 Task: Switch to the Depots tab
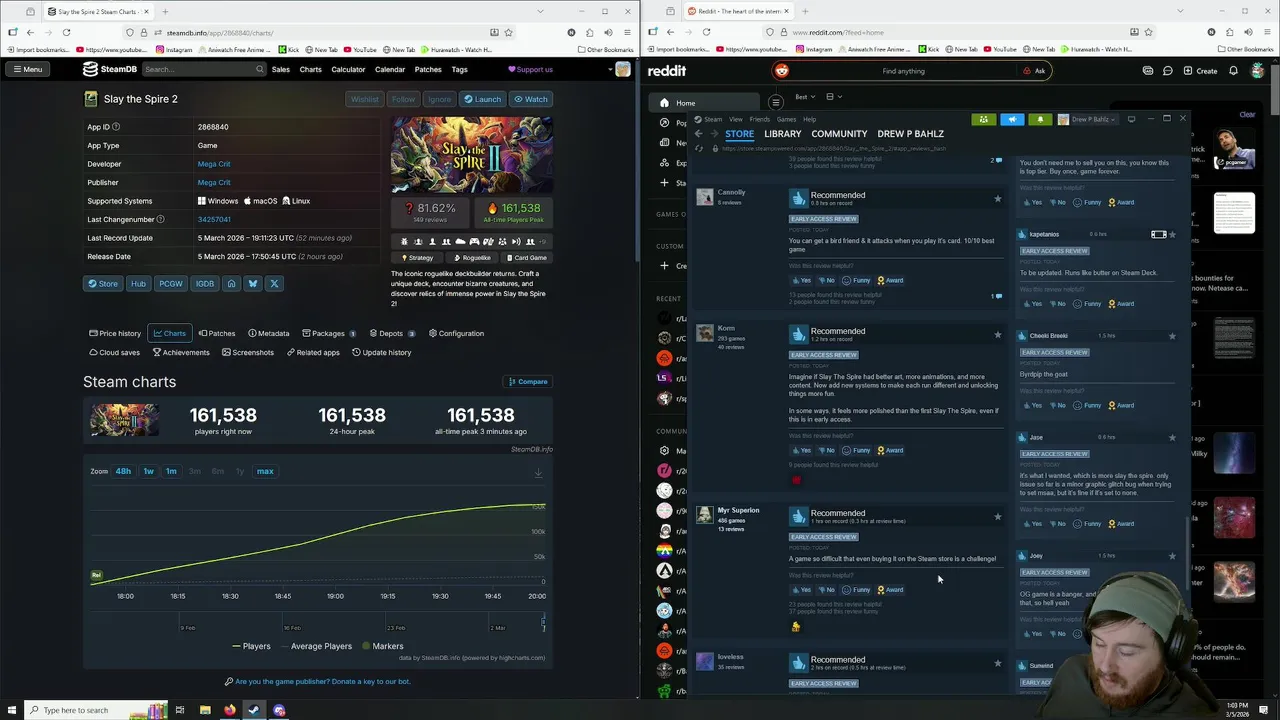(391, 333)
